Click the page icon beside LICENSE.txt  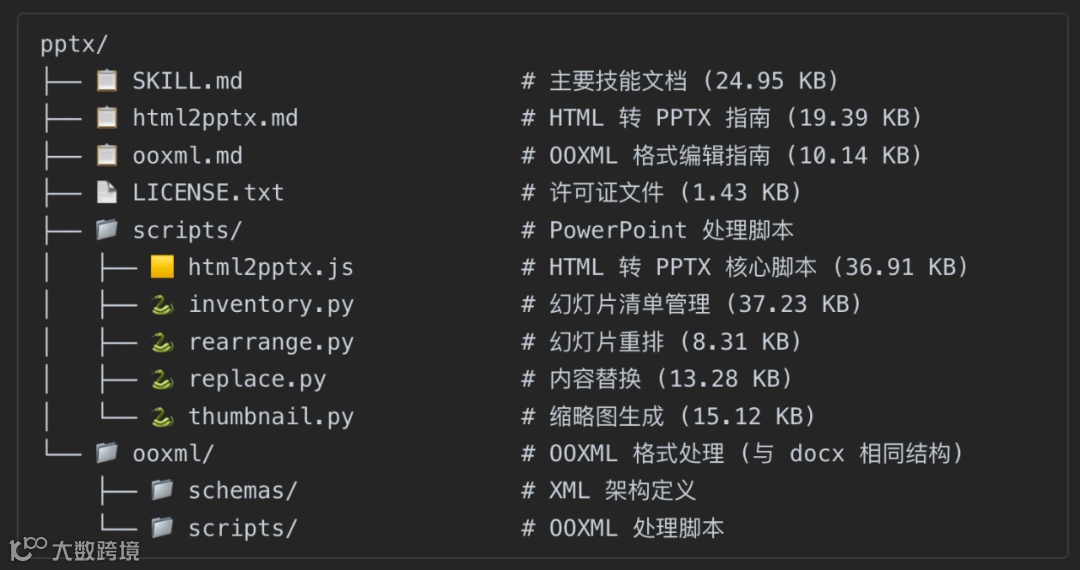click(x=107, y=192)
